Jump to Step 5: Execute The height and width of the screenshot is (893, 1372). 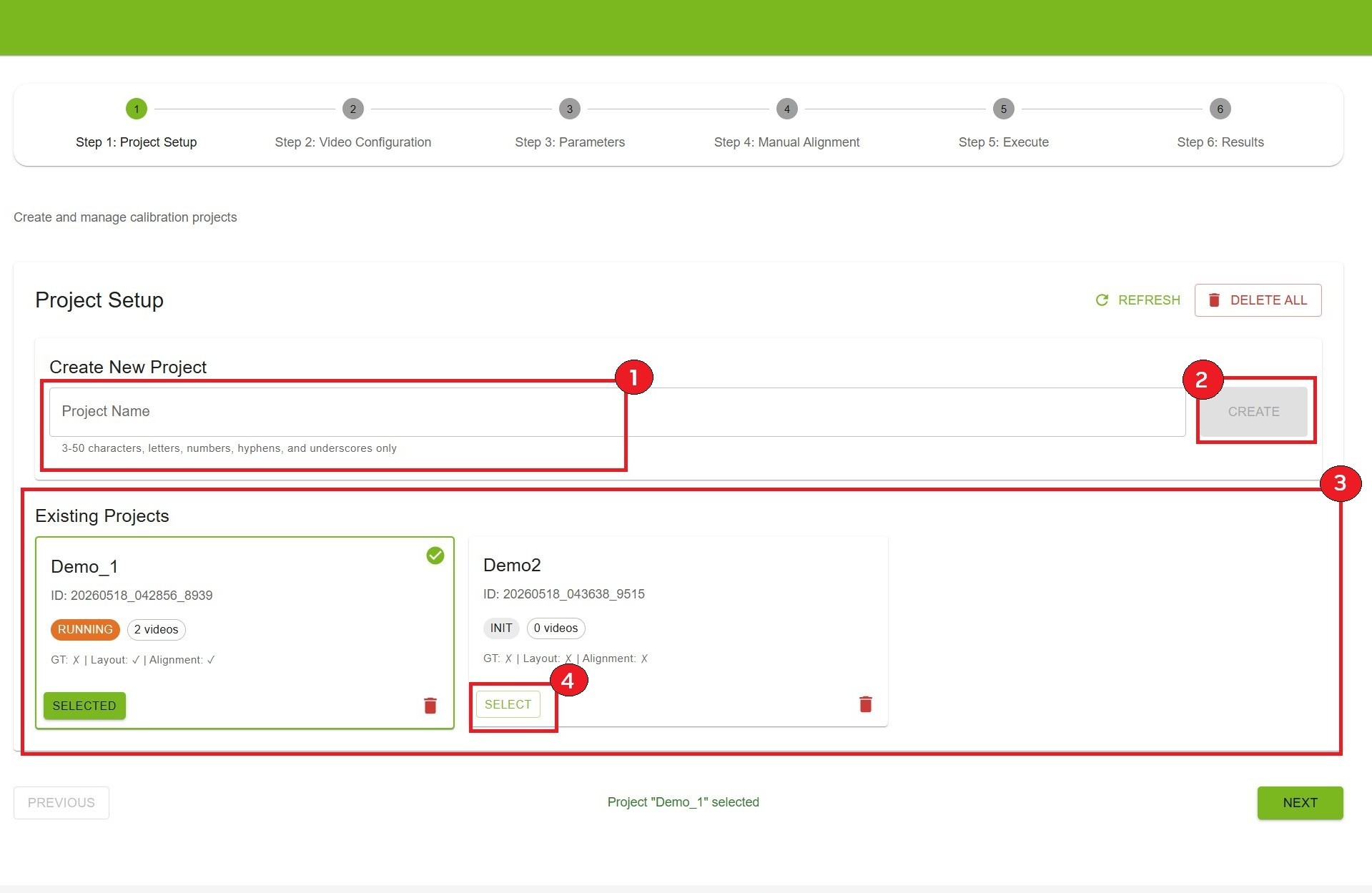(x=1003, y=142)
